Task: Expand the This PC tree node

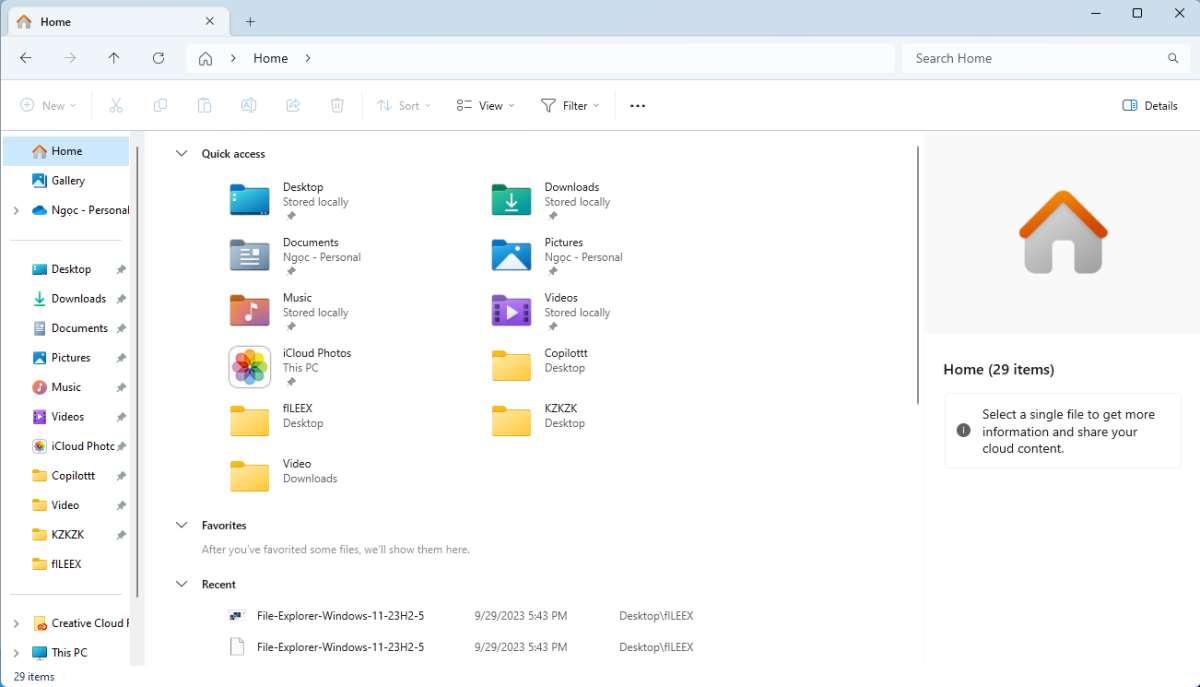Action: pos(16,652)
